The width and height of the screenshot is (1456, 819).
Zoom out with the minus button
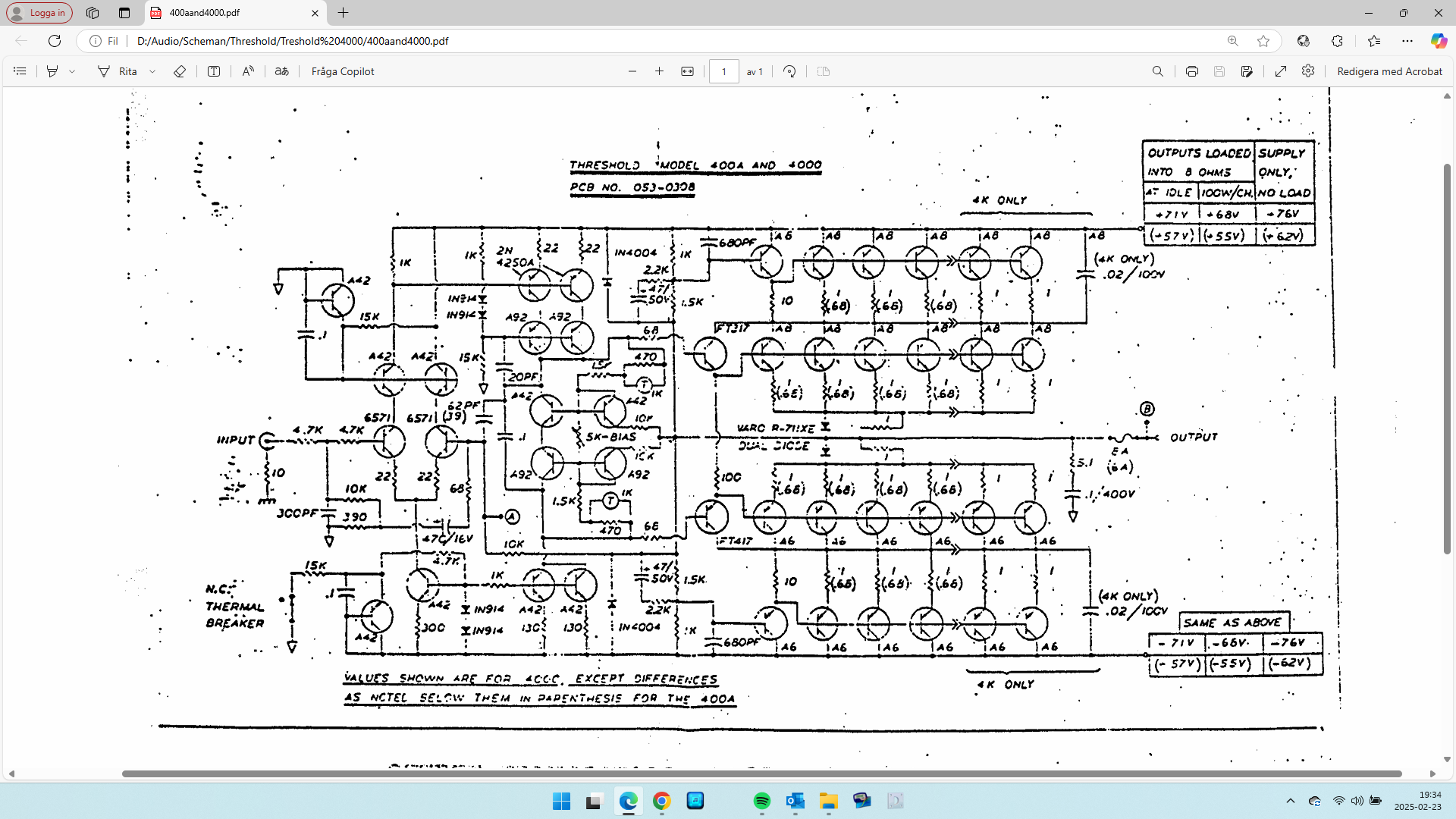632,71
